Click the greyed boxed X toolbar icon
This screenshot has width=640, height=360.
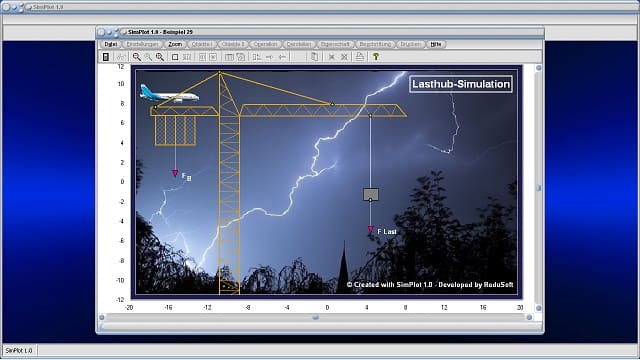(x=213, y=57)
